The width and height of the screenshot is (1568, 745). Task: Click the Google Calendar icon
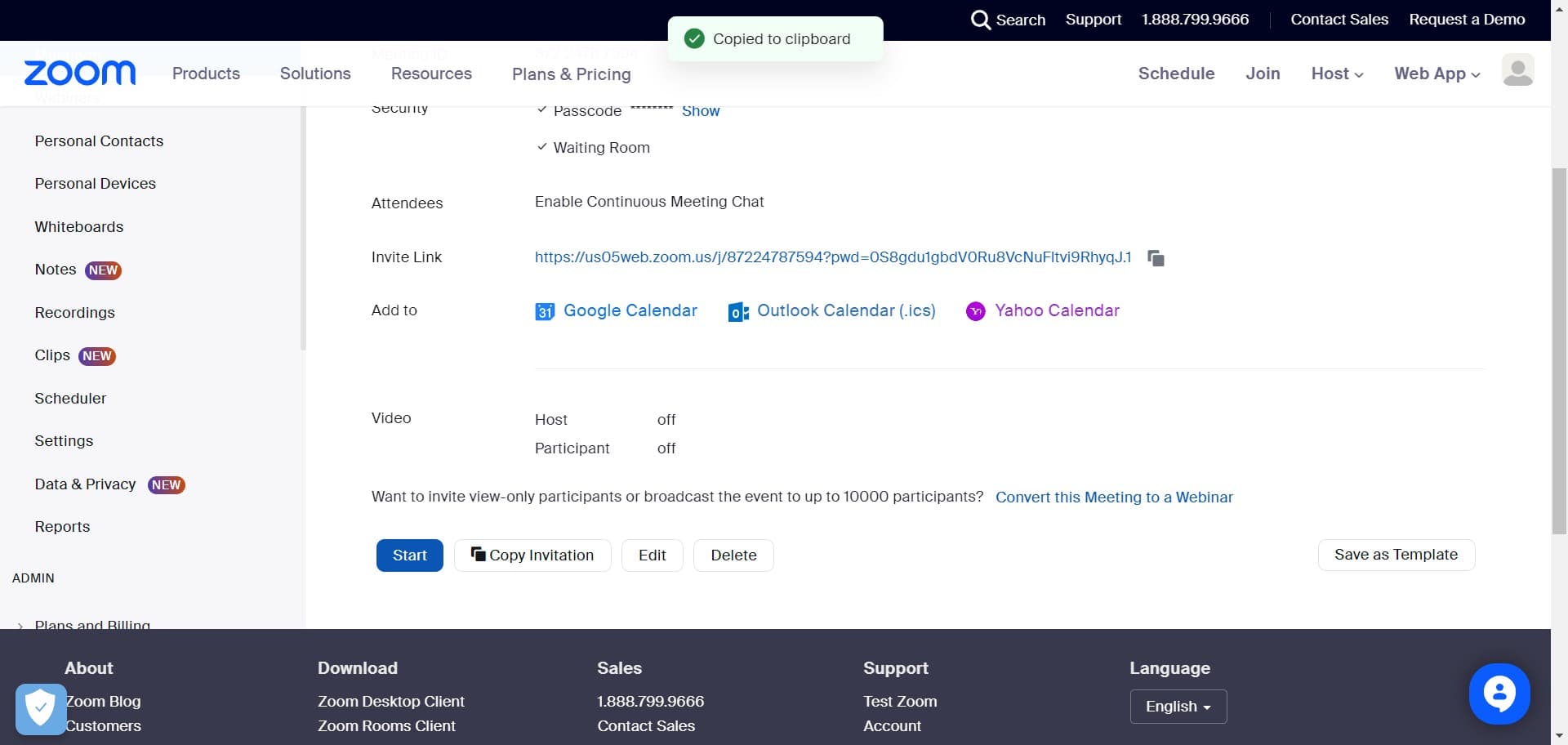point(545,311)
